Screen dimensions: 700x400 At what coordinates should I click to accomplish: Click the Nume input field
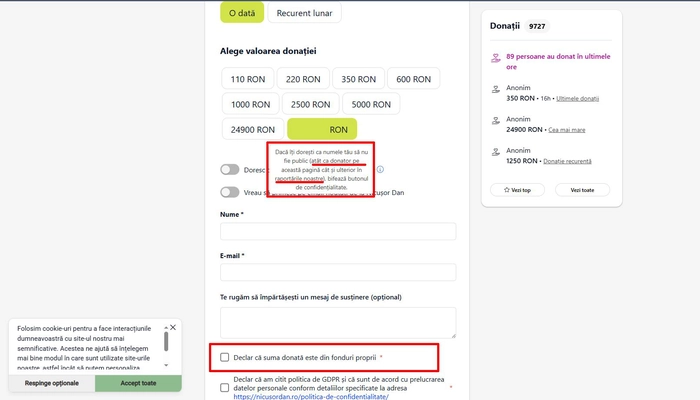click(338, 231)
